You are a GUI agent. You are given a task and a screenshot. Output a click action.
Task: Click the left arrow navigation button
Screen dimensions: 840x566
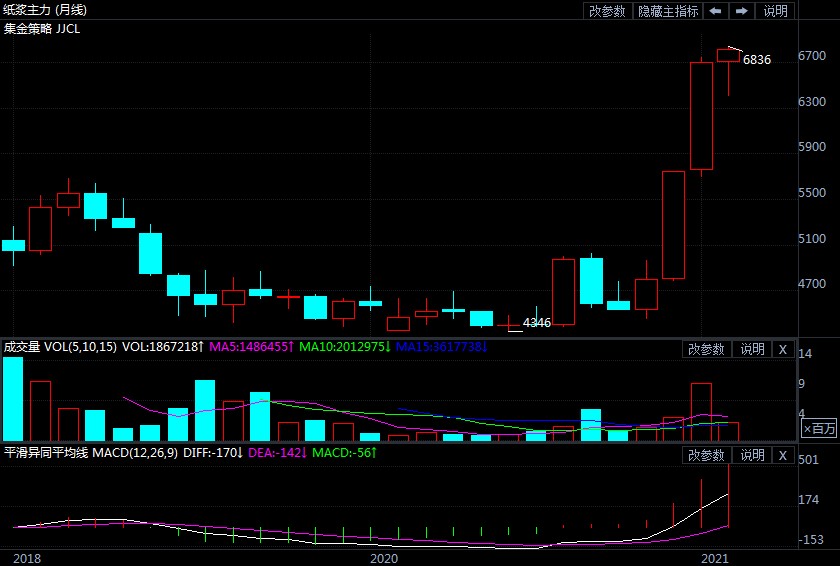715,11
